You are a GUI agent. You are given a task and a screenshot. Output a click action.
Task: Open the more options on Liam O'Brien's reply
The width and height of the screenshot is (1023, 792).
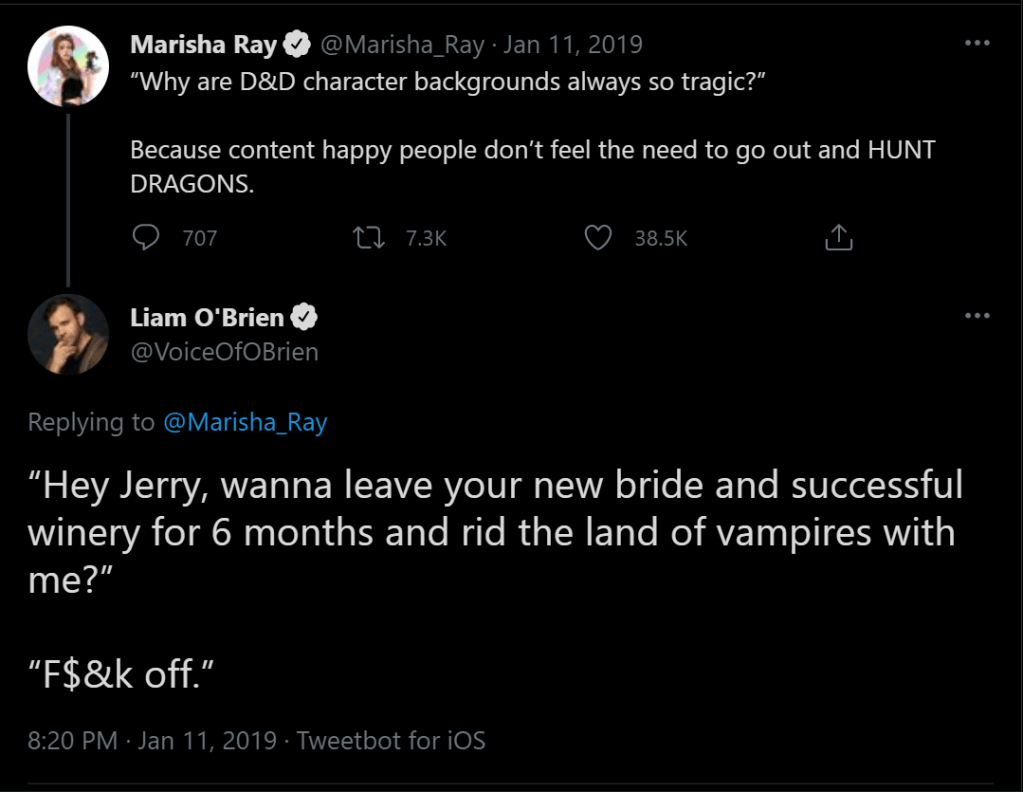(x=977, y=316)
